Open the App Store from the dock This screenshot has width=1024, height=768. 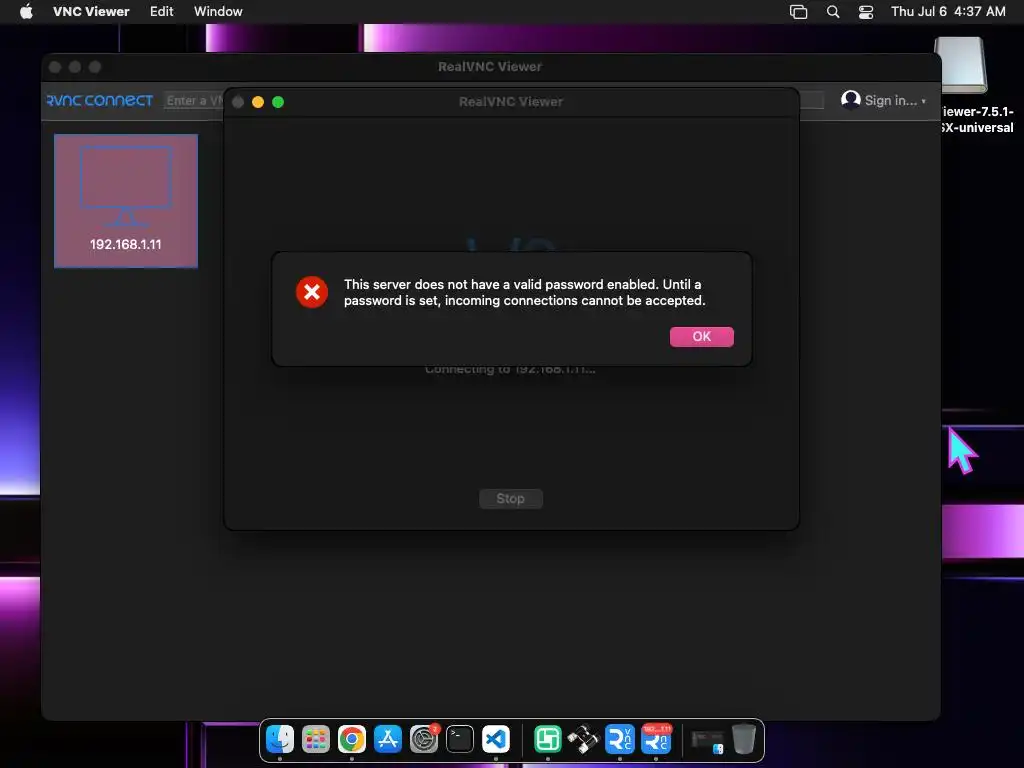tap(388, 739)
